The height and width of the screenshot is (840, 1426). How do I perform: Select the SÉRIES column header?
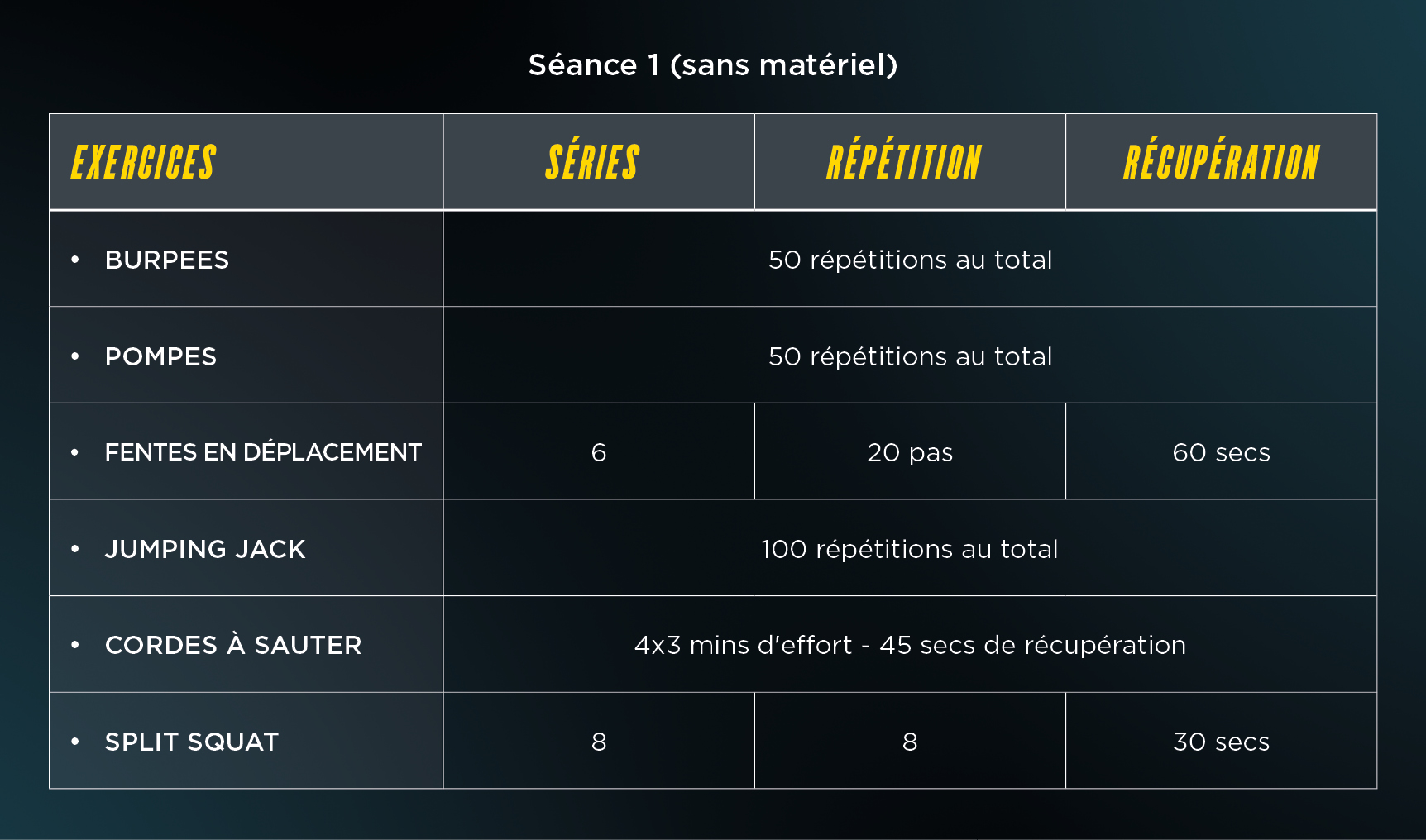coord(592,162)
